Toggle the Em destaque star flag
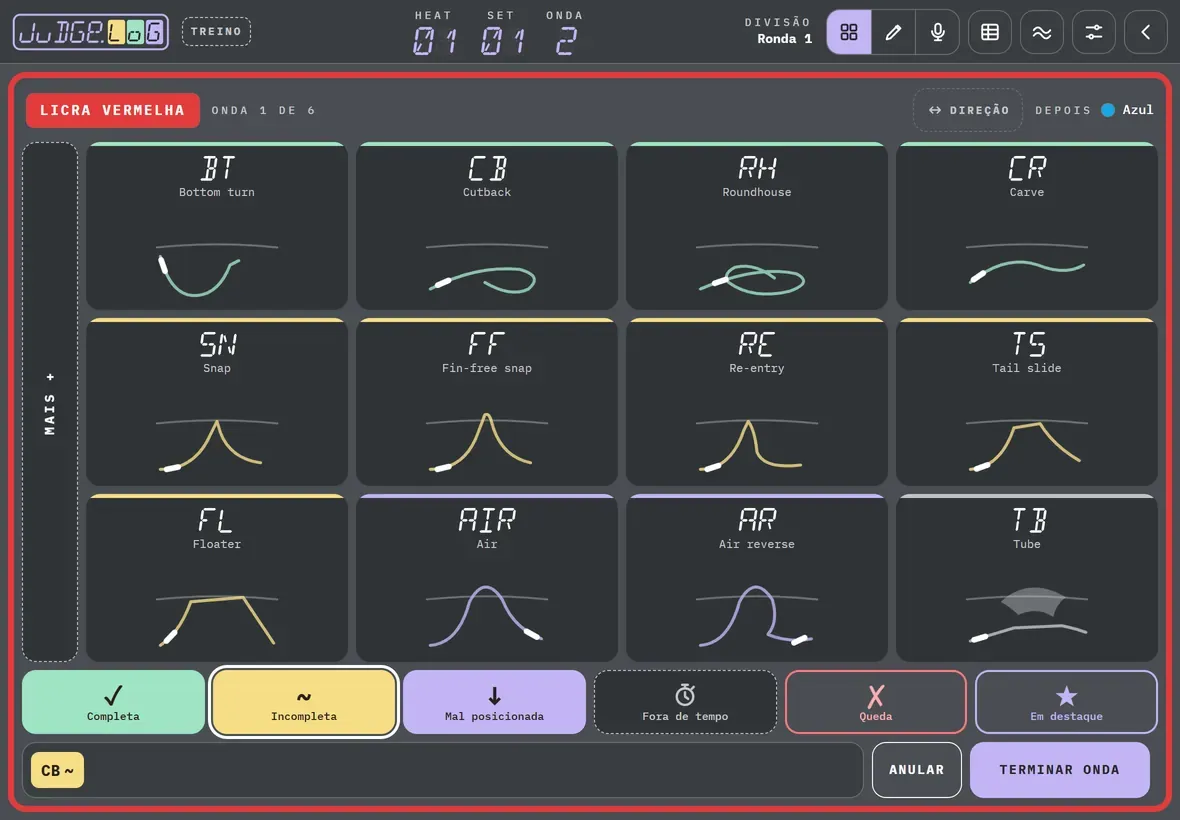The width and height of the screenshot is (1180, 820). point(1066,702)
